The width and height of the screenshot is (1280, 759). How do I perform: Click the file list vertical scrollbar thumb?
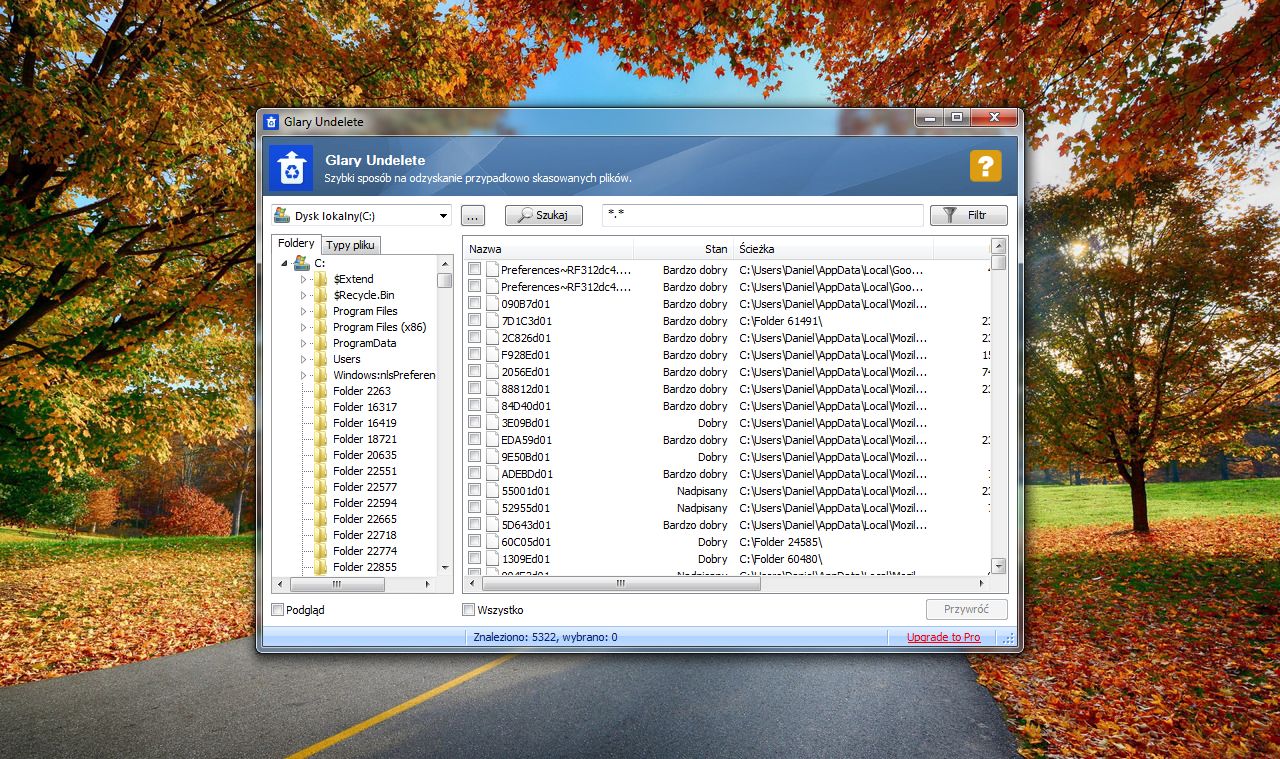998,262
